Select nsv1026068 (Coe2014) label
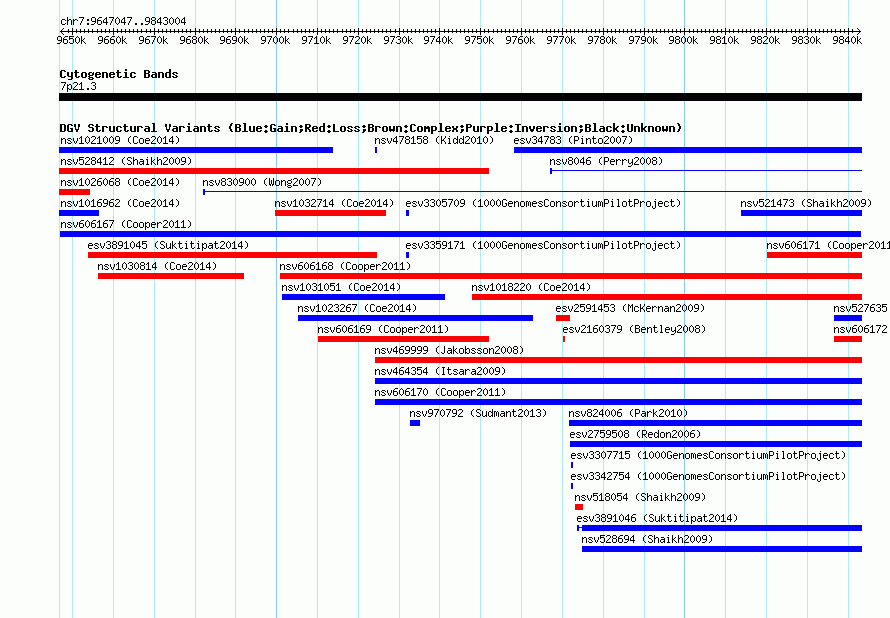Image resolution: width=890 pixels, height=618 pixels. tap(120, 182)
